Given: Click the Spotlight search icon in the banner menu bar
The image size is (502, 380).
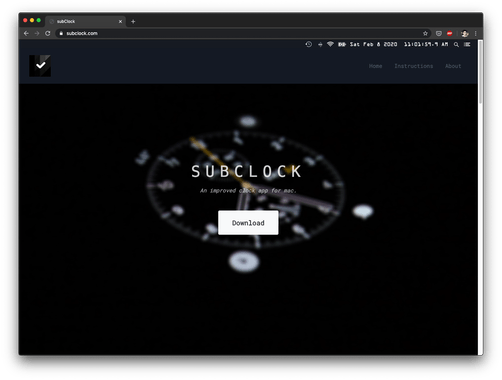Looking at the screenshot, I should coord(456,44).
